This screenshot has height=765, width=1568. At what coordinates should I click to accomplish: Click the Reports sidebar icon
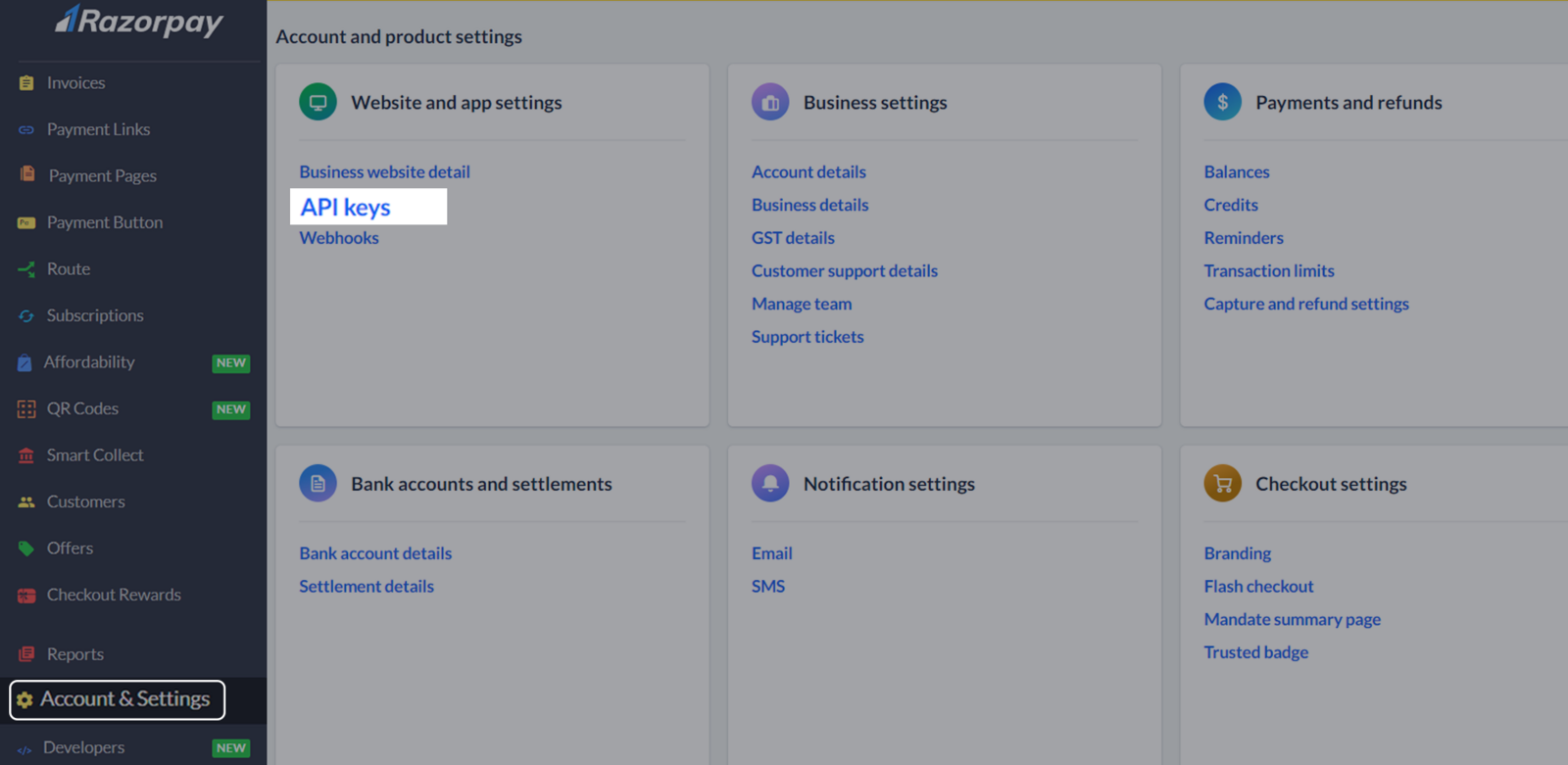pos(26,654)
